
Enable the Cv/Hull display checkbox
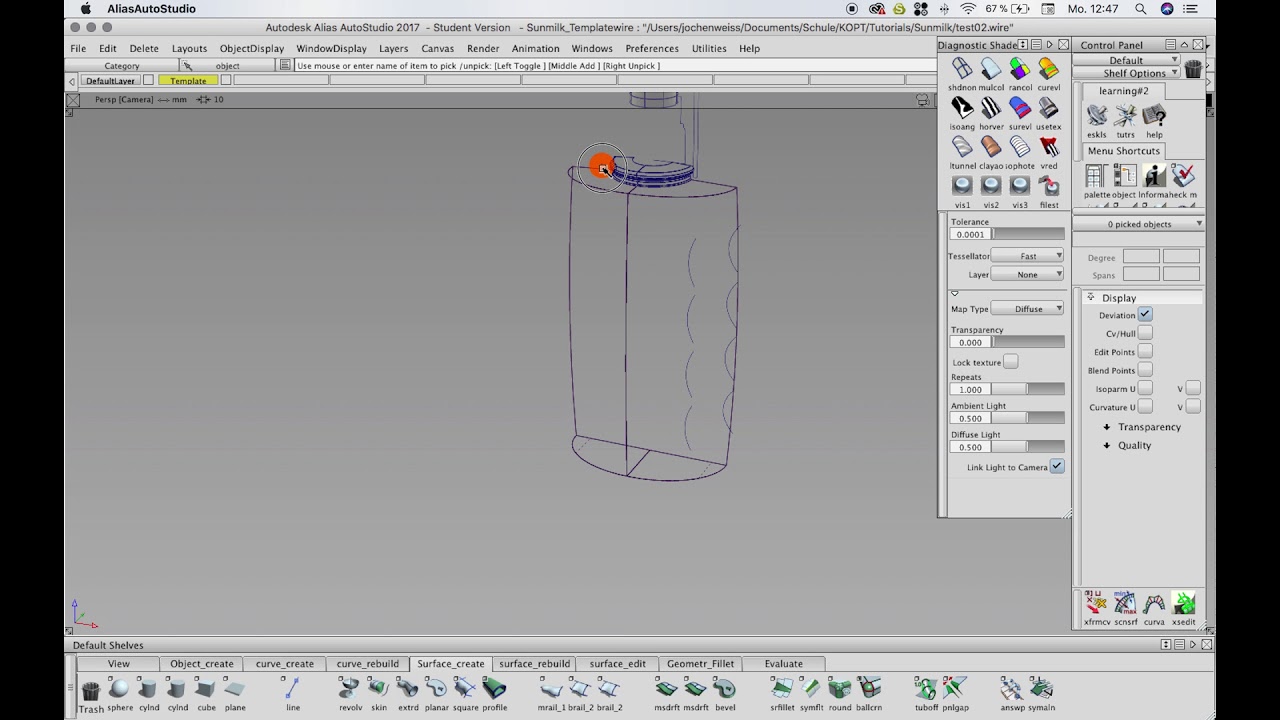point(1145,333)
